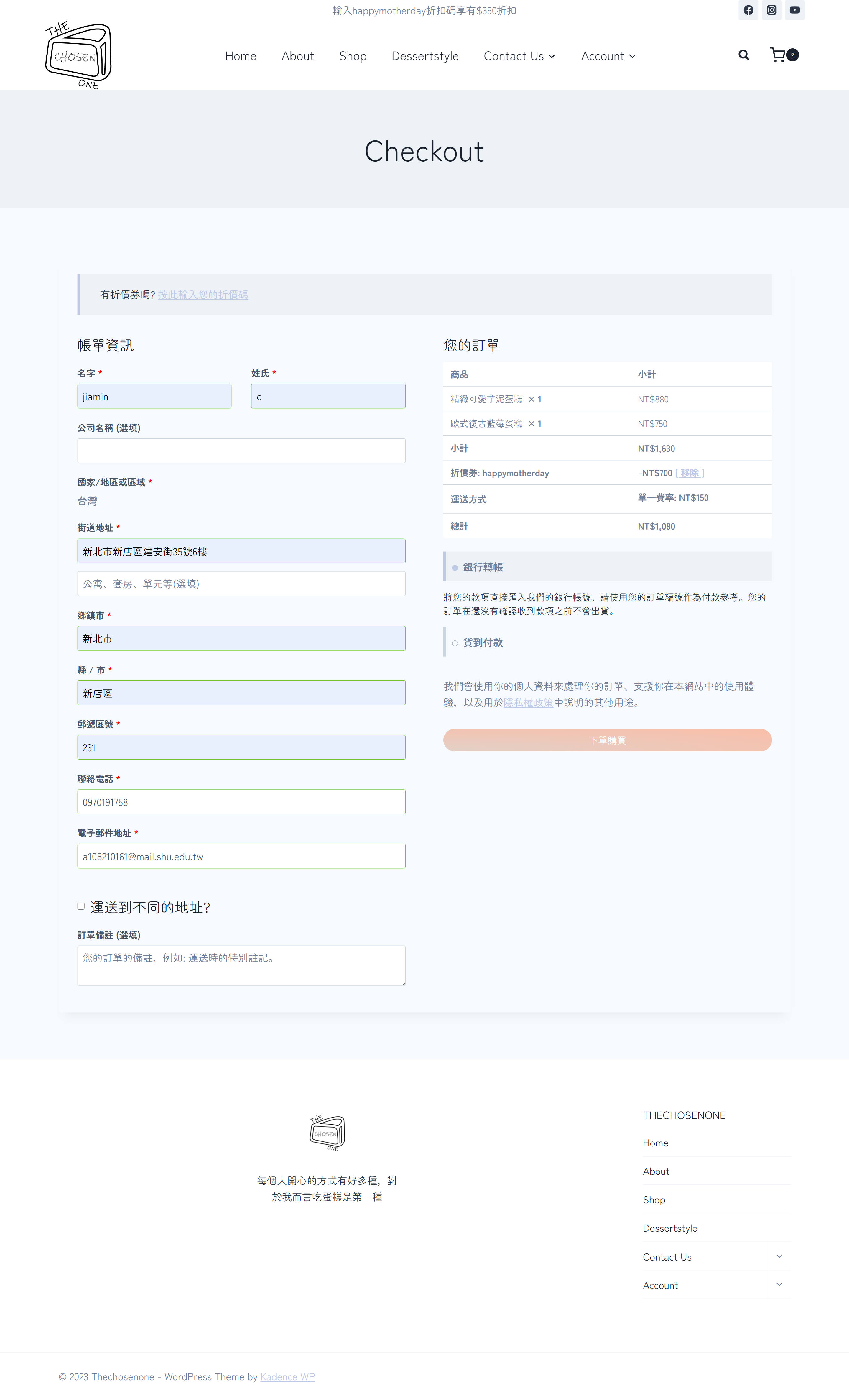849x1400 pixels.
Task: Go to Dessertstyle in navigation
Action: coord(425,56)
